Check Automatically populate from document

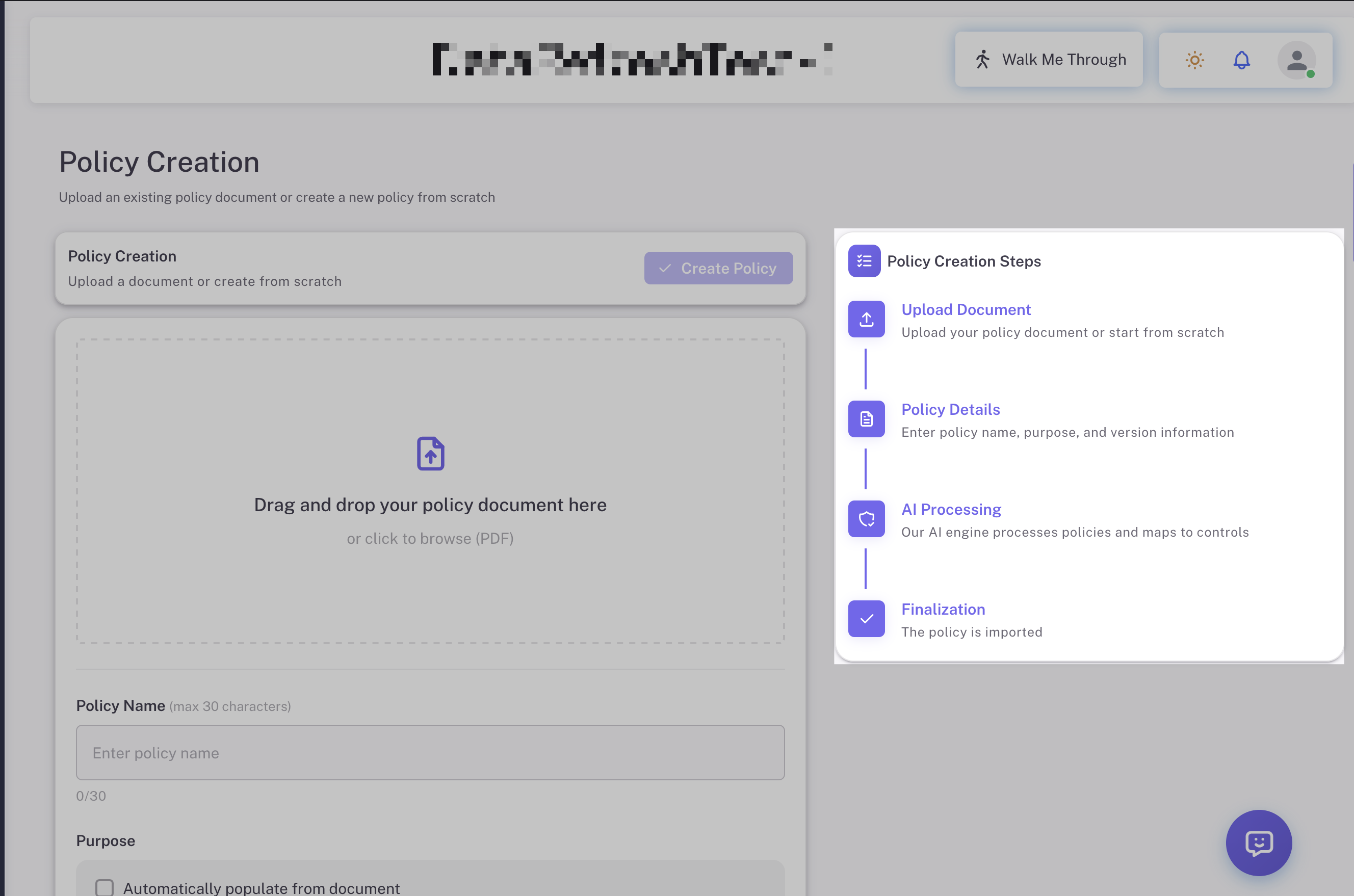105,887
